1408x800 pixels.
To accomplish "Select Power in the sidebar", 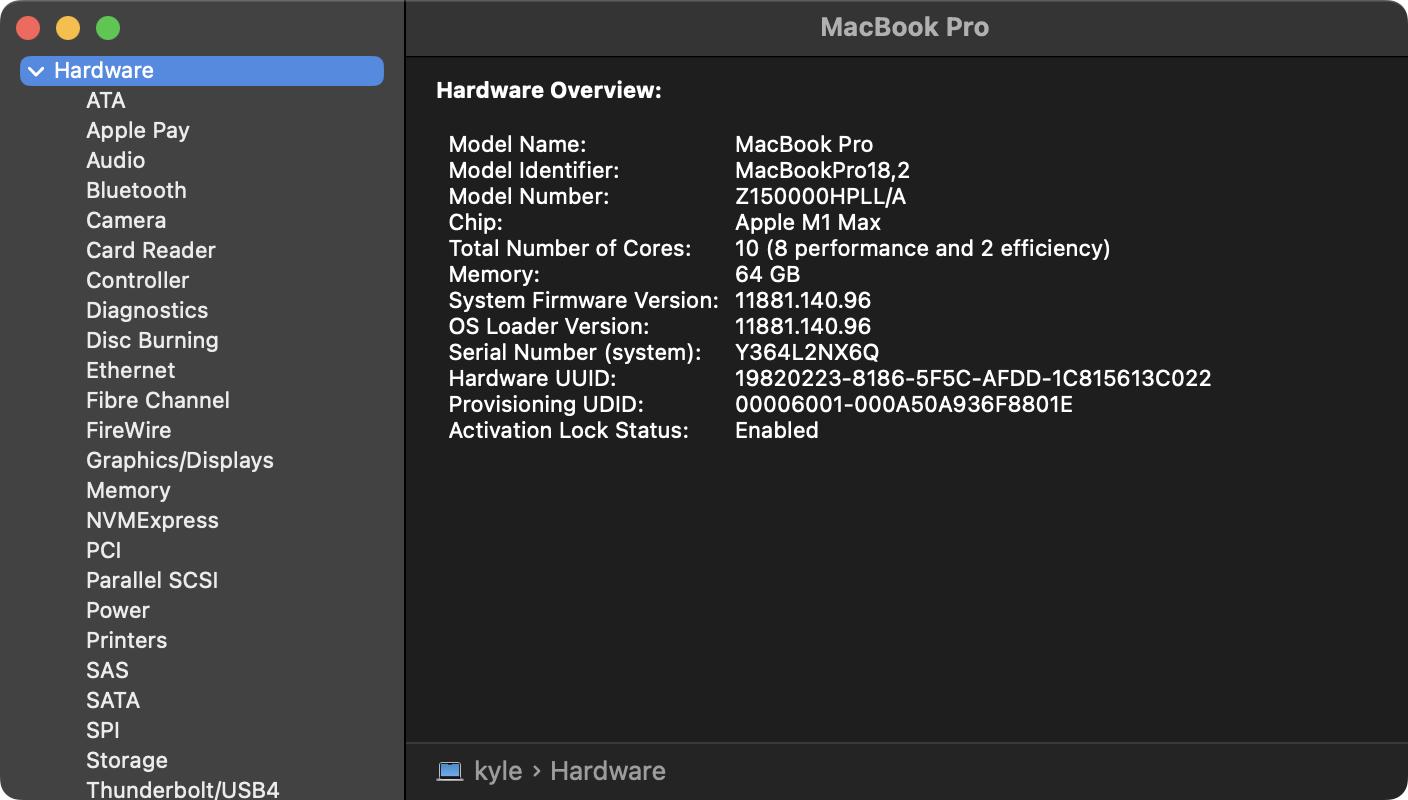I will click(118, 611).
